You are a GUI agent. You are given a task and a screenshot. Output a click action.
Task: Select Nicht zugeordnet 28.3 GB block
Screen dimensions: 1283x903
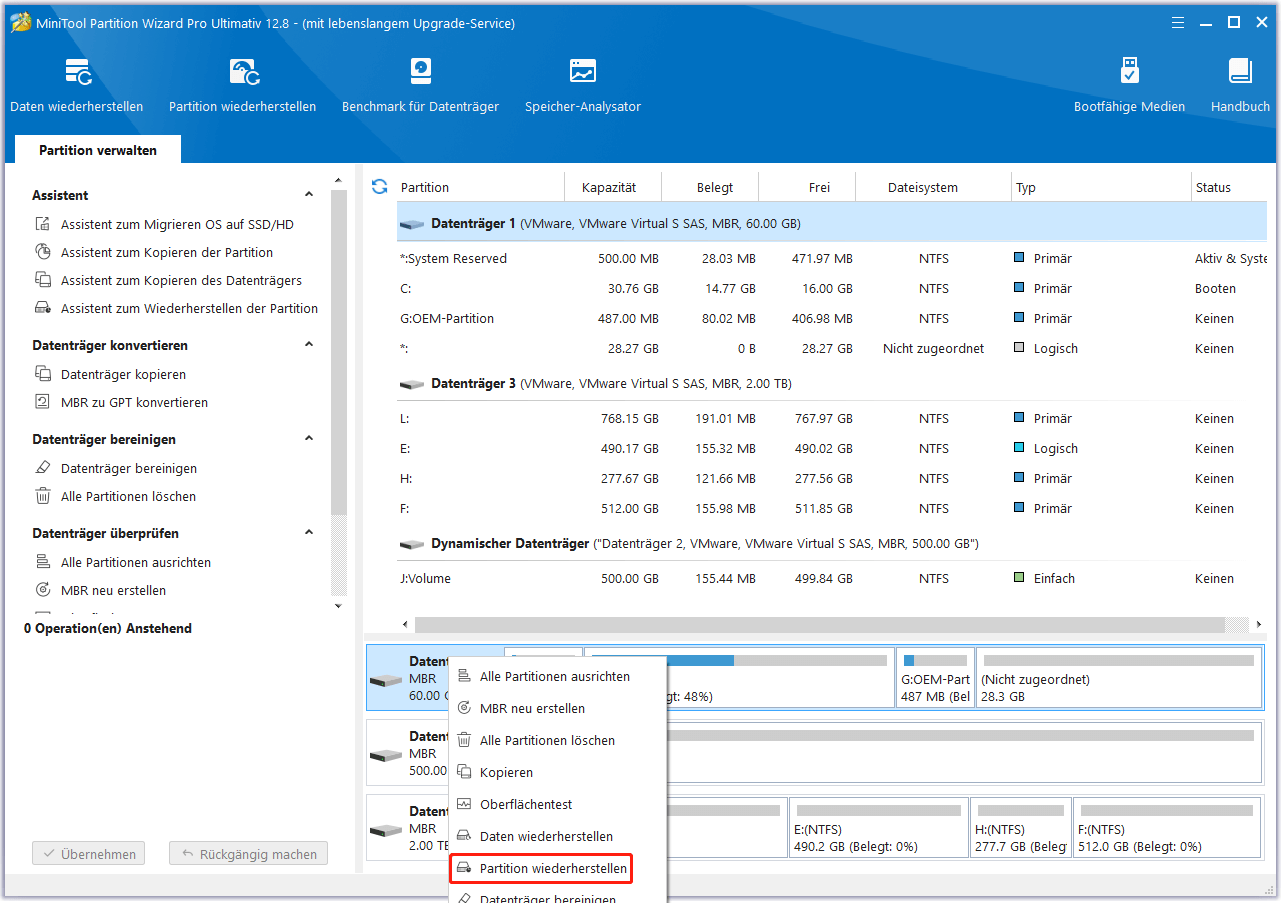[1119, 677]
